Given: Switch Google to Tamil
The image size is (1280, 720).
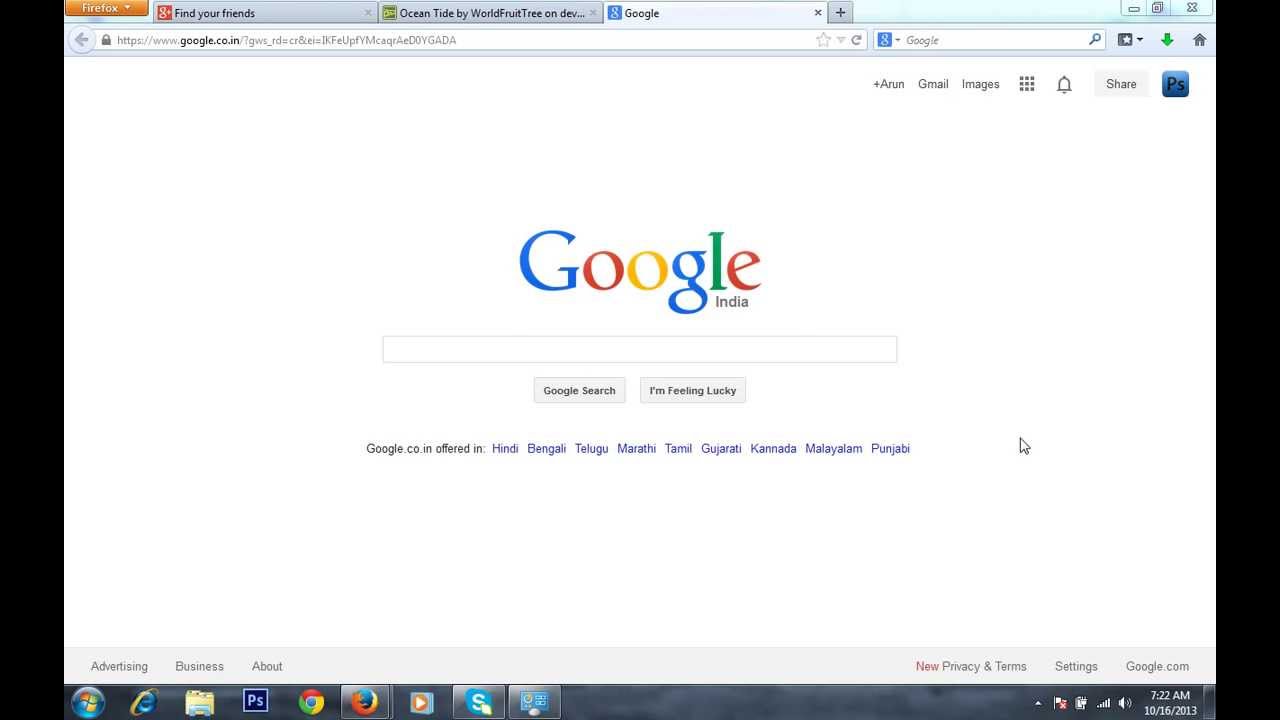Looking at the screenshot, I should (678, 449).
